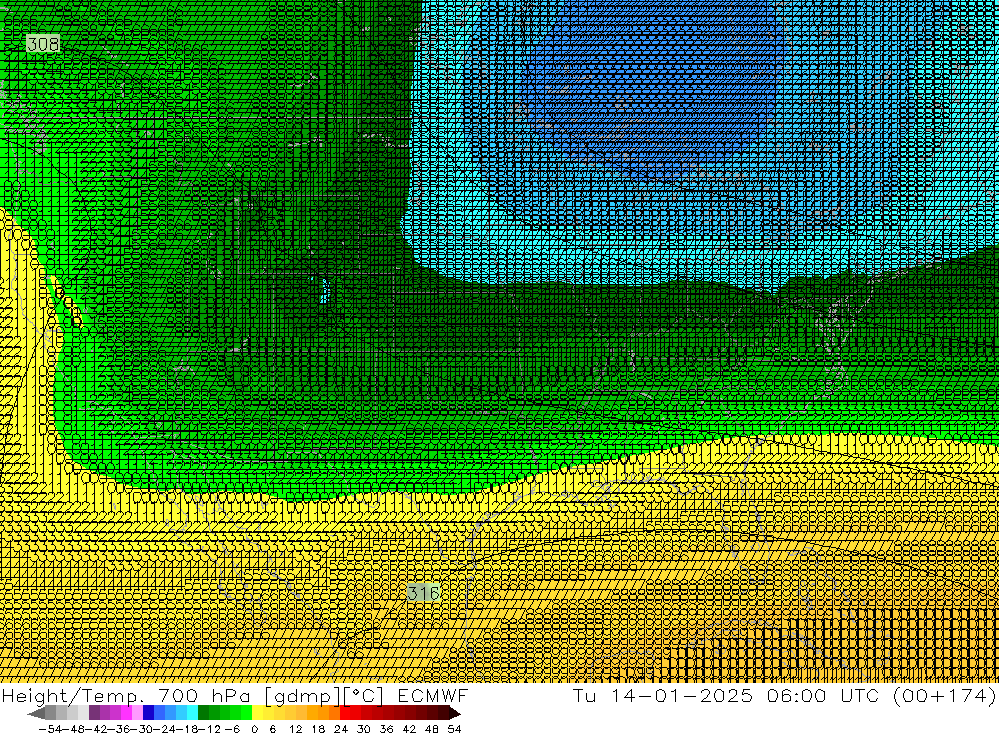Click the ECMWF model label

432,695
